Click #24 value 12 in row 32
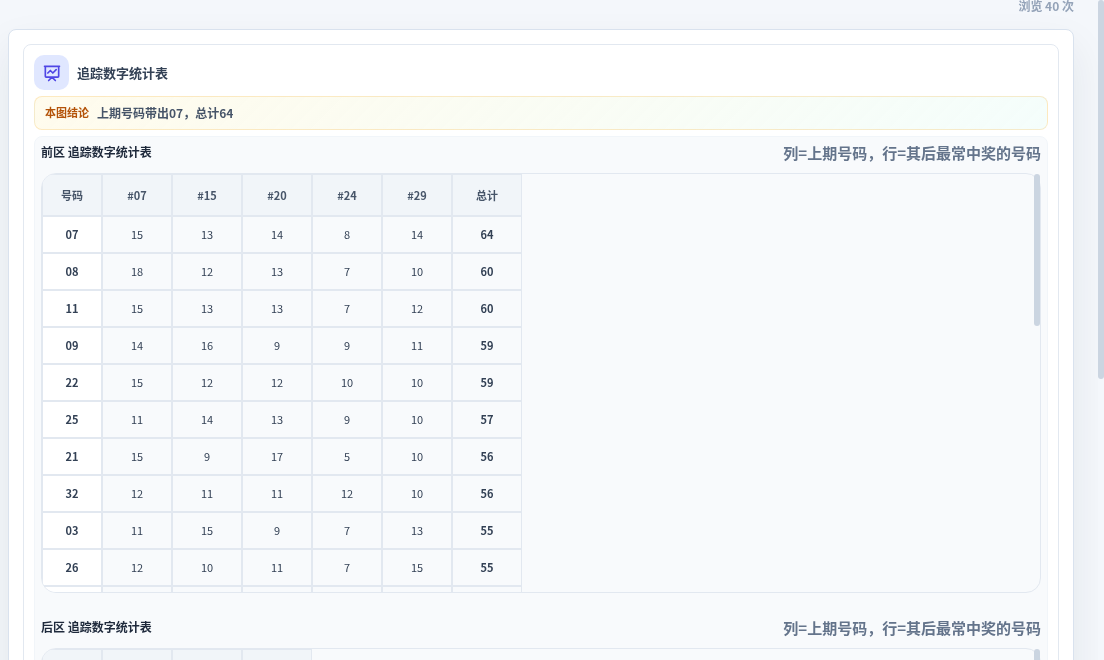1104x660 pixels. 347,494
